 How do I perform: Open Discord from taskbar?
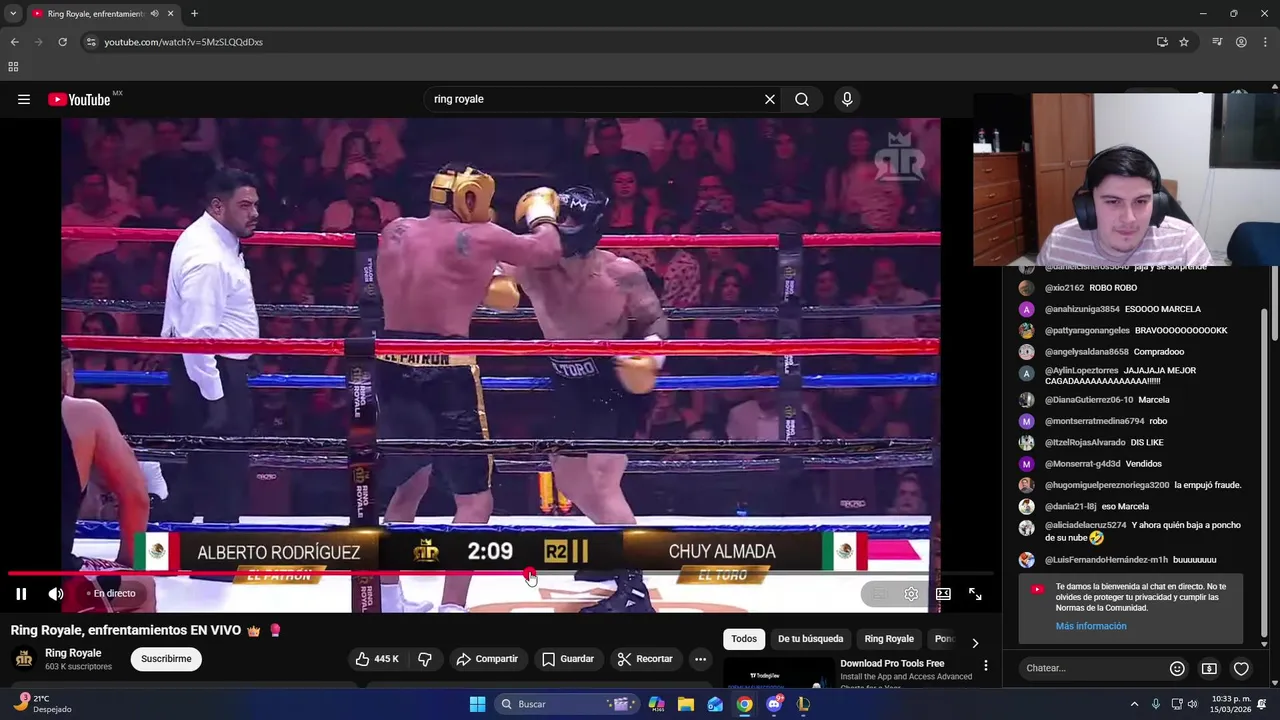click(774, 704)
